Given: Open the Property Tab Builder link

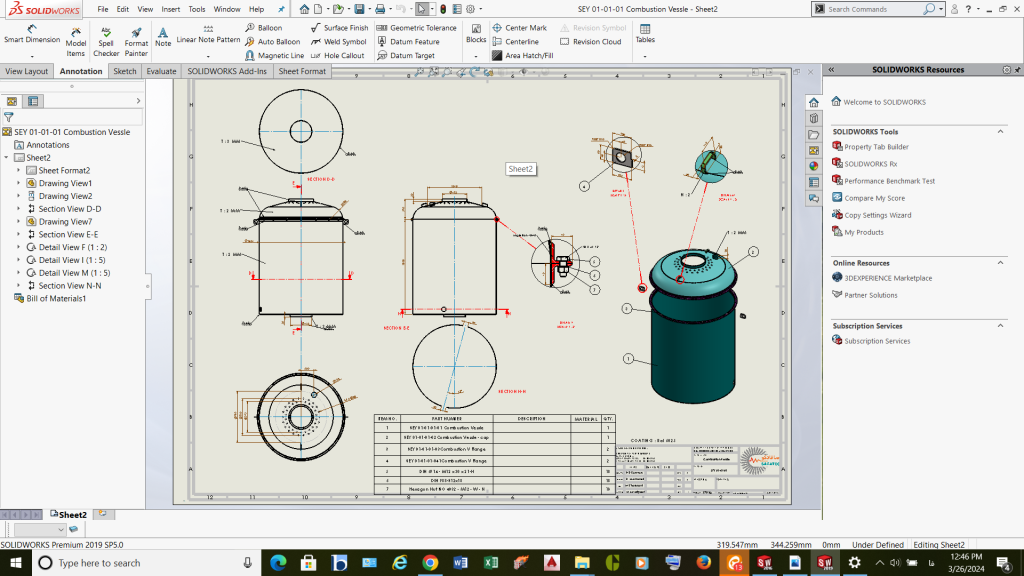Looking at the screenshot, I should click(876, 147).
